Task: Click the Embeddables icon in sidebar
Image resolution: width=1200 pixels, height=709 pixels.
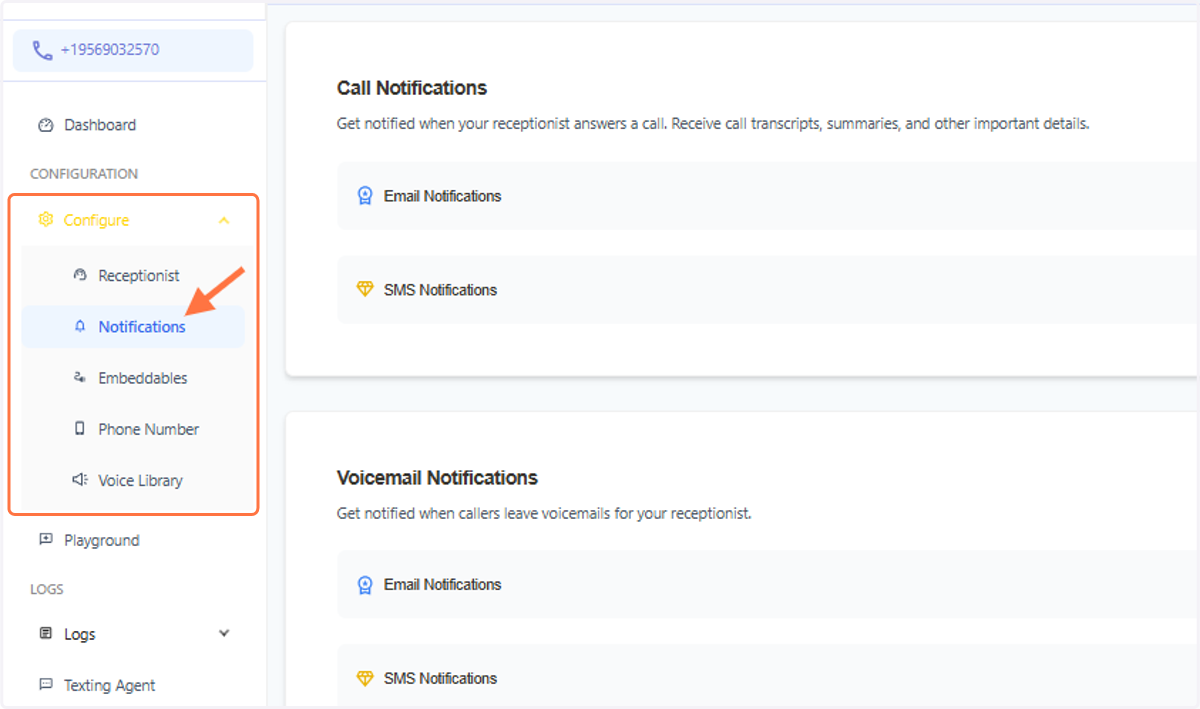Action: (x=80, y=377)
